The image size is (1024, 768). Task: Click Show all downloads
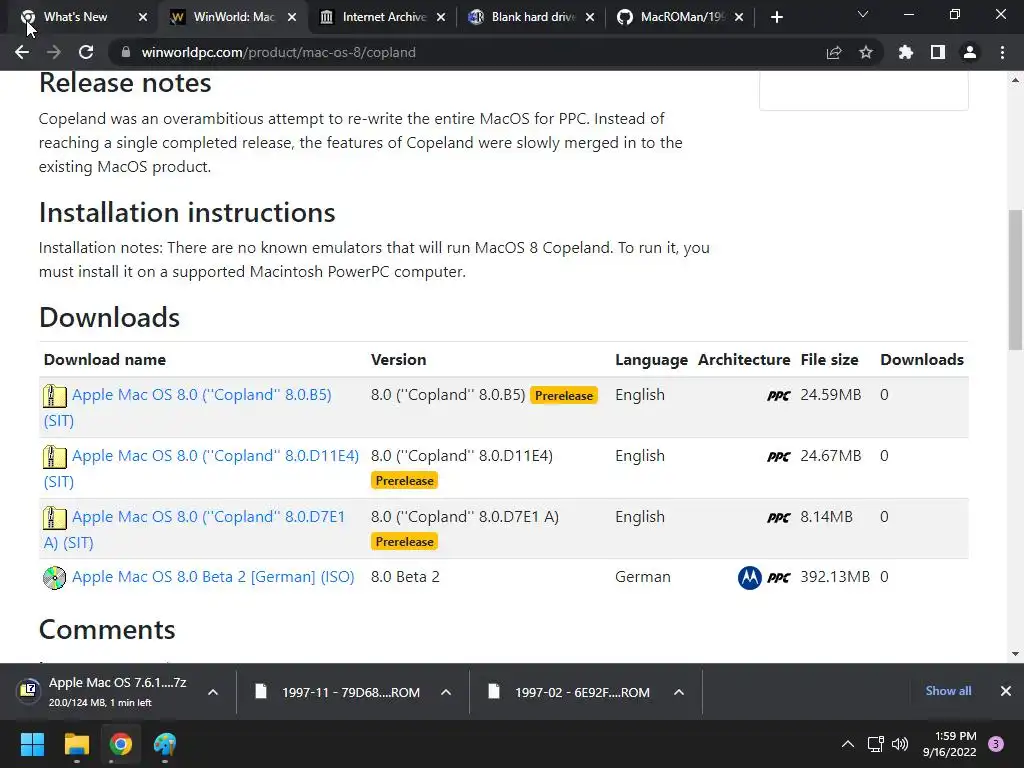pyautogui.click(x=948, y=691)
